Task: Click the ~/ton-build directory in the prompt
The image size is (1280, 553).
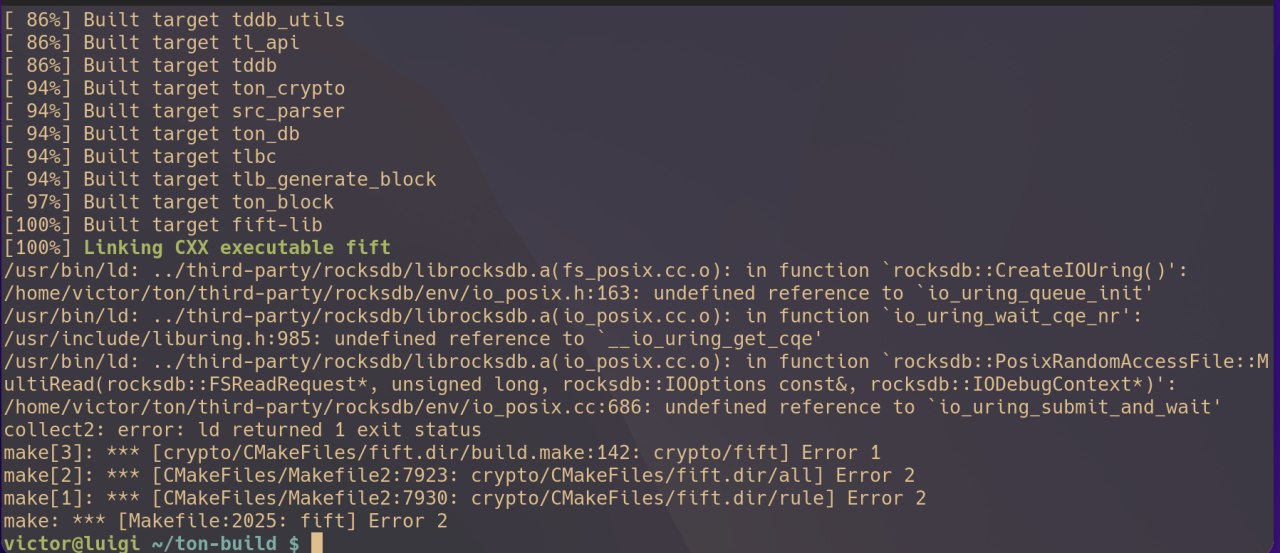Action: coord(214,543)
